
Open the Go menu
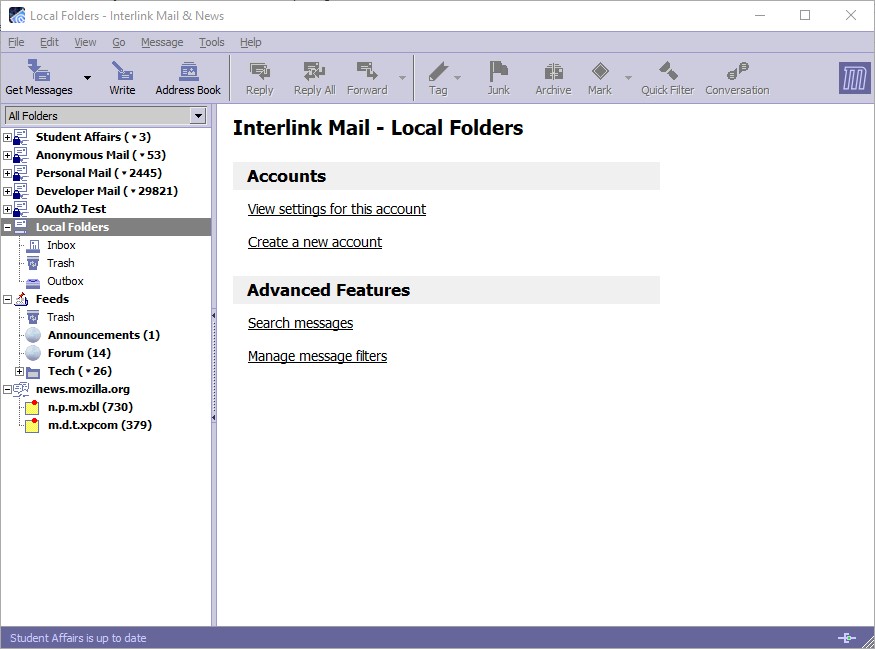[119, 42]
